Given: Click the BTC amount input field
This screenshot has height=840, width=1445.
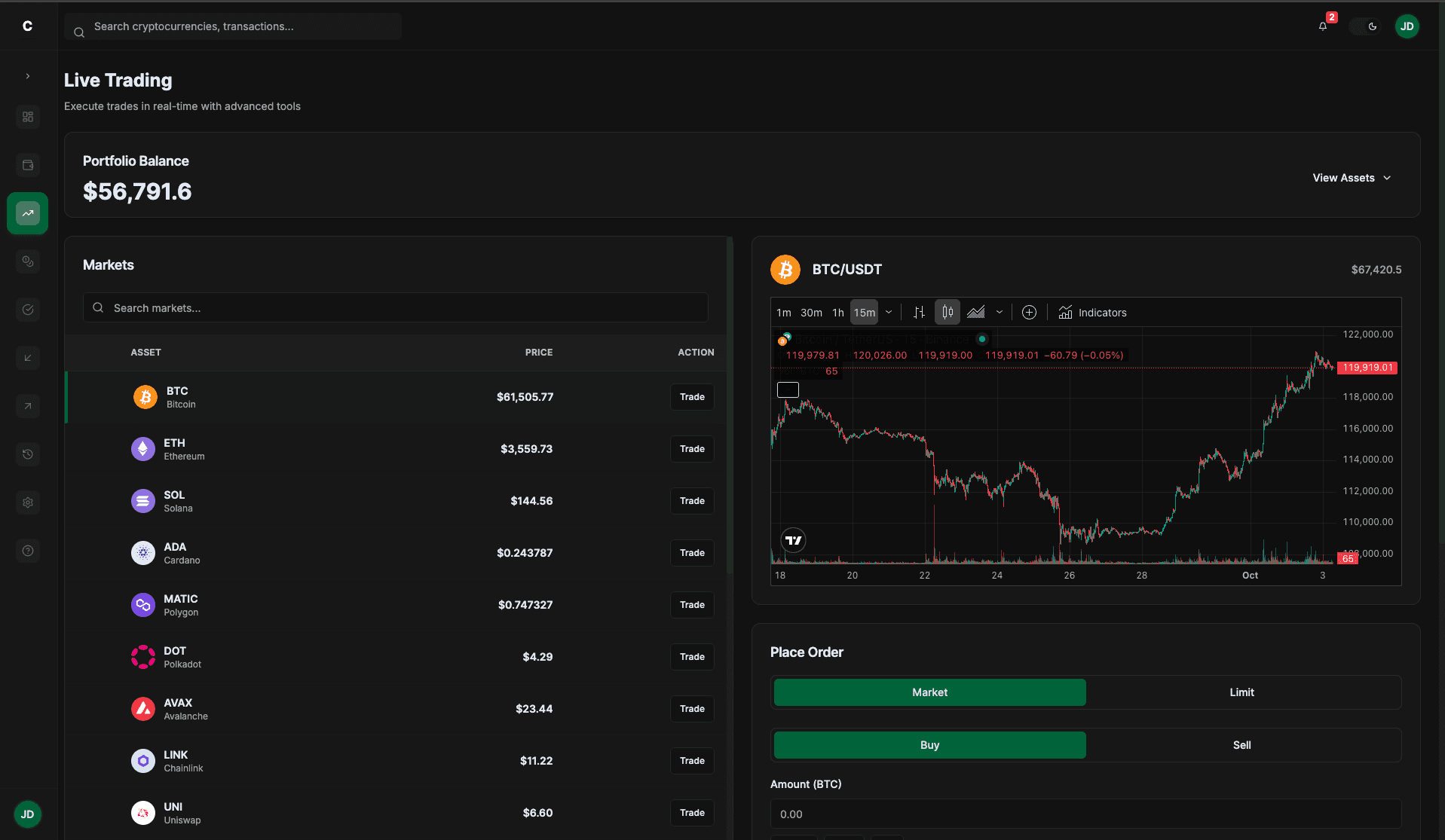Looking at the screenshot, I should point(1085,814).
